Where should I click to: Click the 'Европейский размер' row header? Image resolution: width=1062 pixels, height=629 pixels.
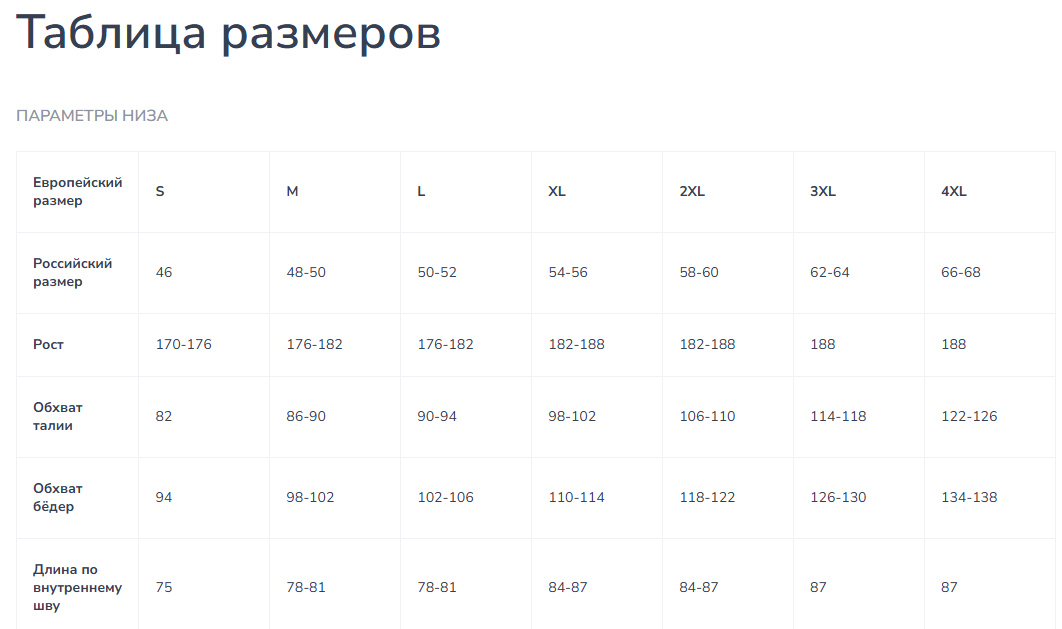pos(78,192)
